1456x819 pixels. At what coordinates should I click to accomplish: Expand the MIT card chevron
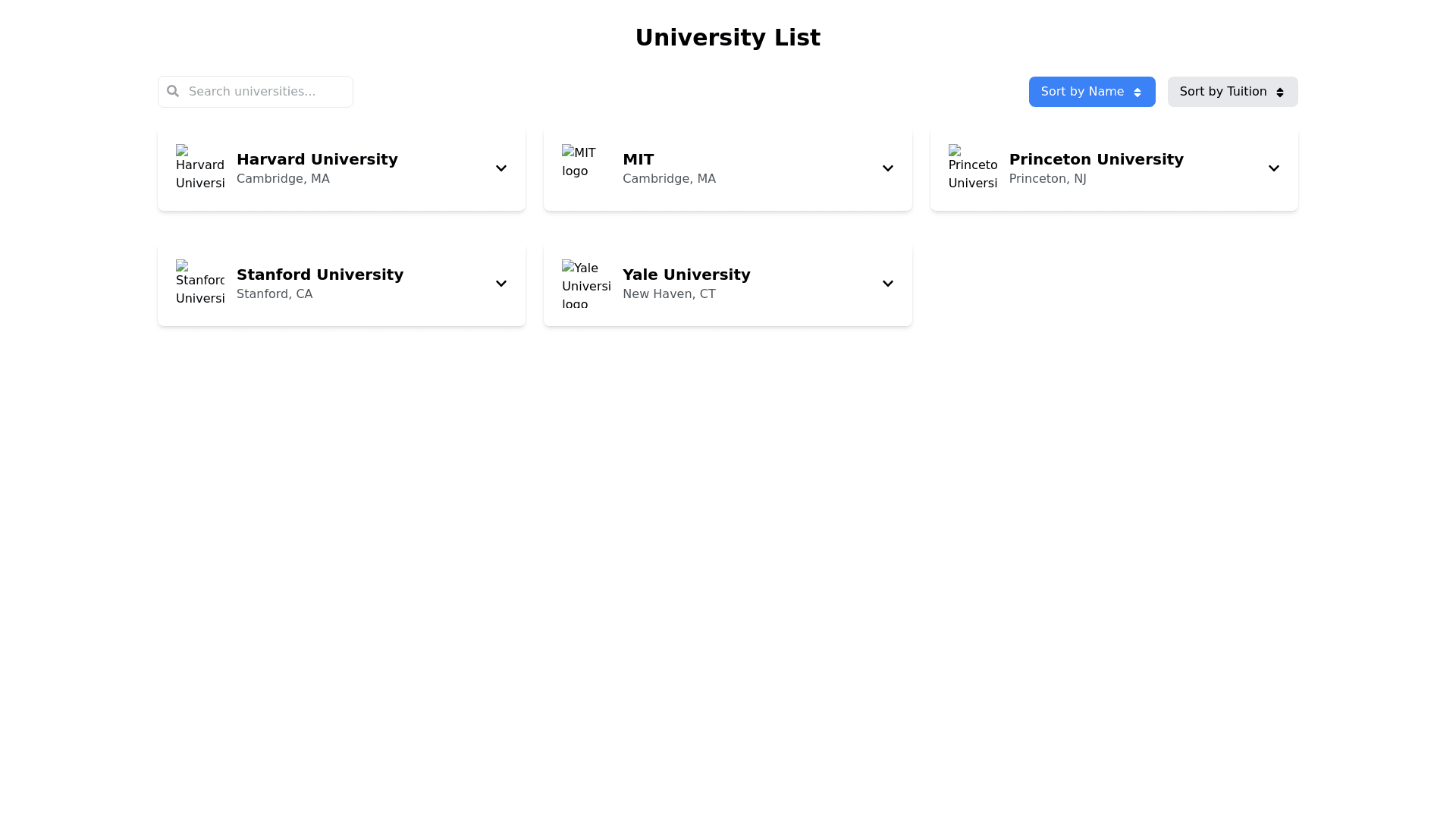(x=887, y=168)
